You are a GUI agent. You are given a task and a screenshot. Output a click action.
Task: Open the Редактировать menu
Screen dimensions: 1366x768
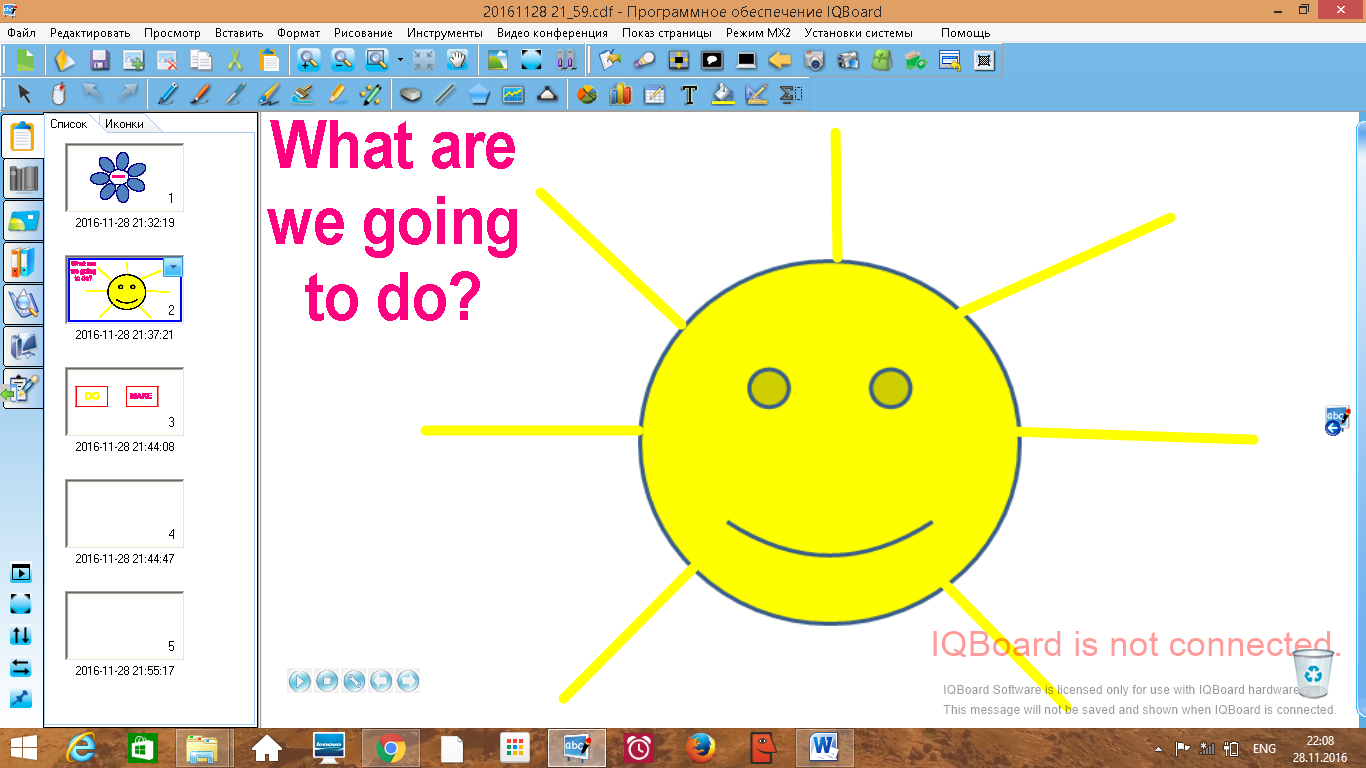point(90,33)
